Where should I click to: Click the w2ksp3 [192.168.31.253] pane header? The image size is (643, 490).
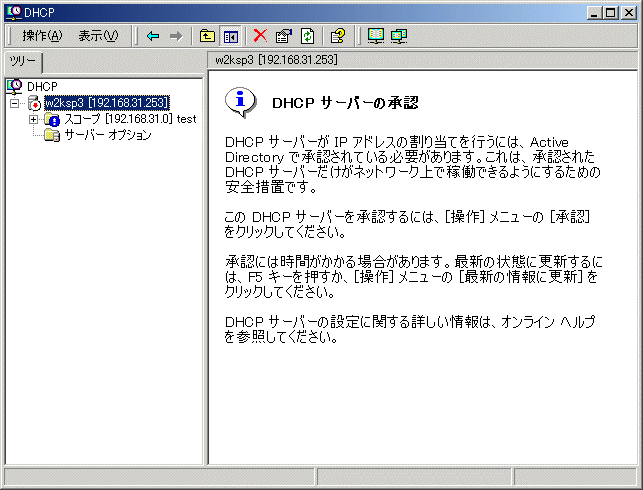point(276,60)
